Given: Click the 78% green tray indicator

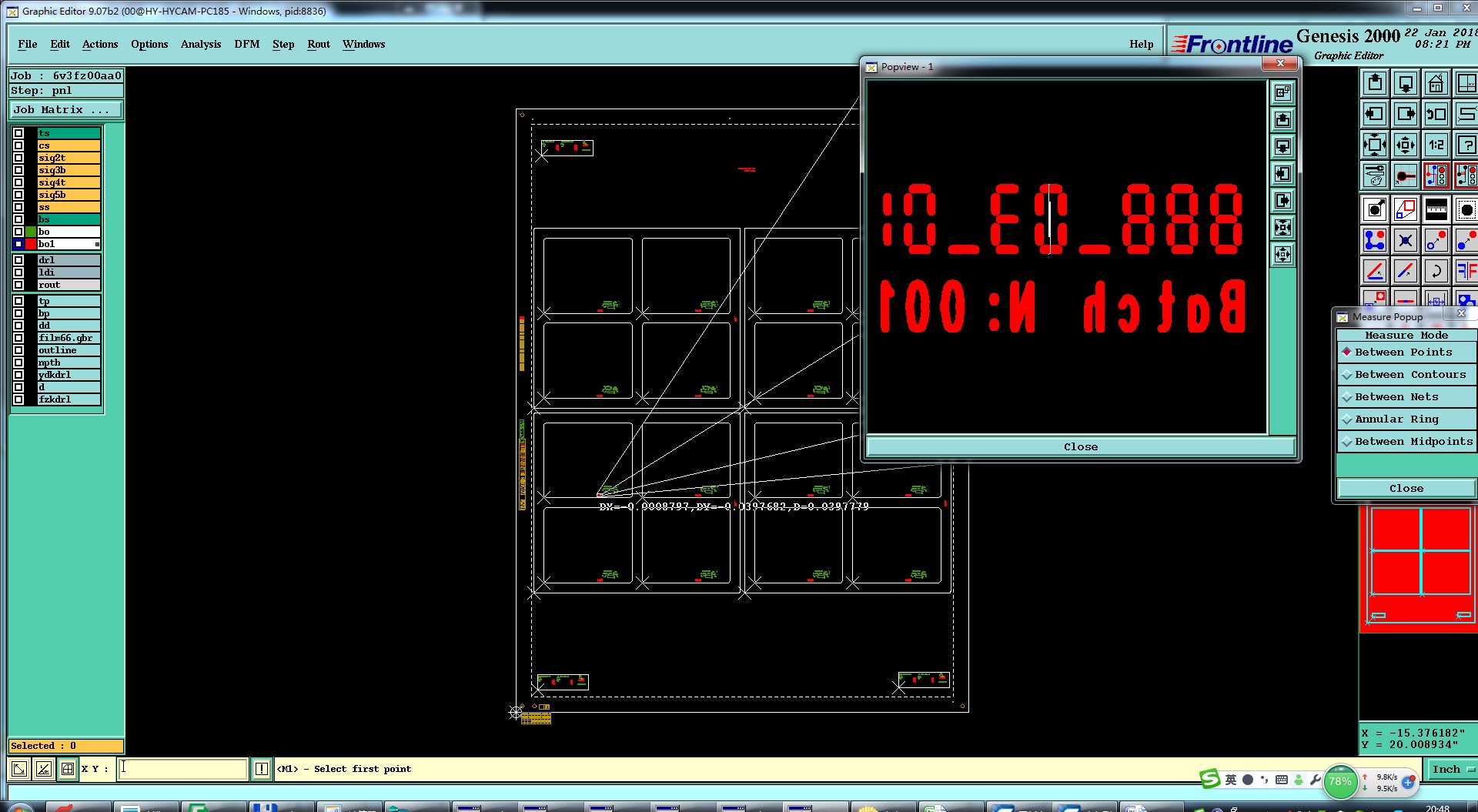Looking at the screenshot, I should coord(1339,781).
